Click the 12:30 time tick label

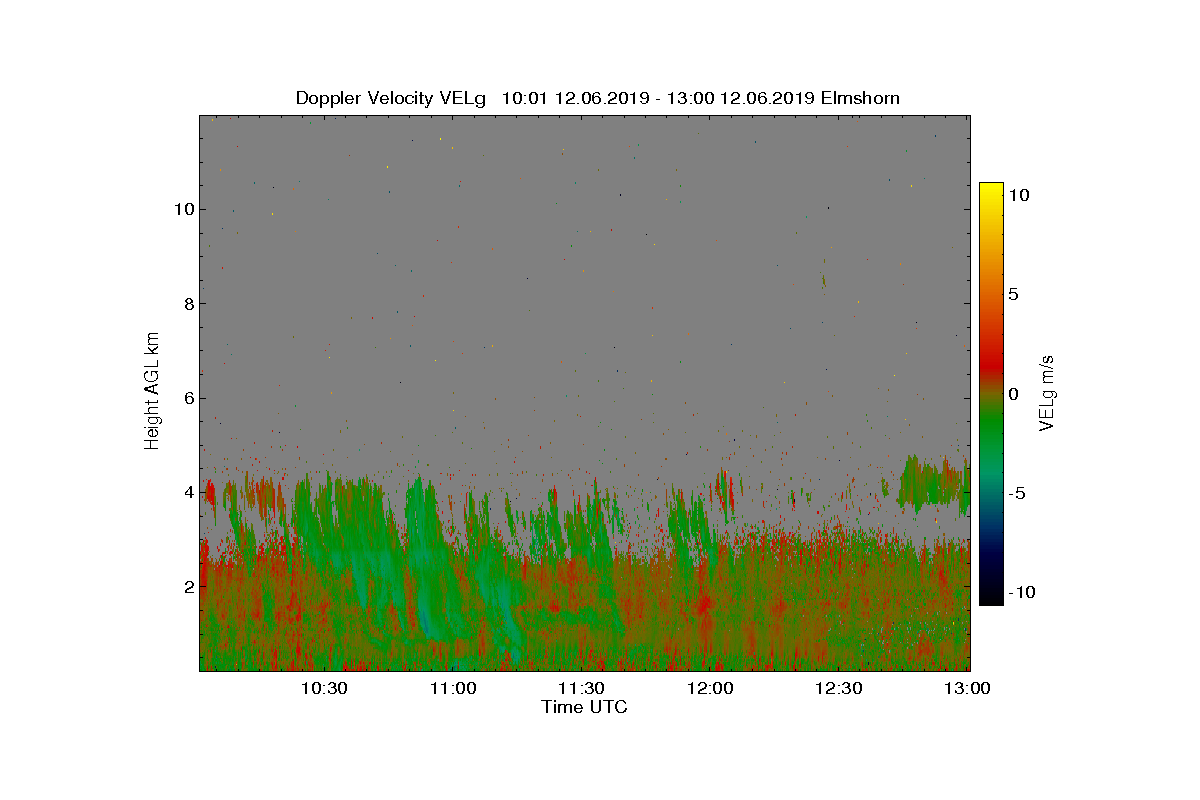[840, 688]
